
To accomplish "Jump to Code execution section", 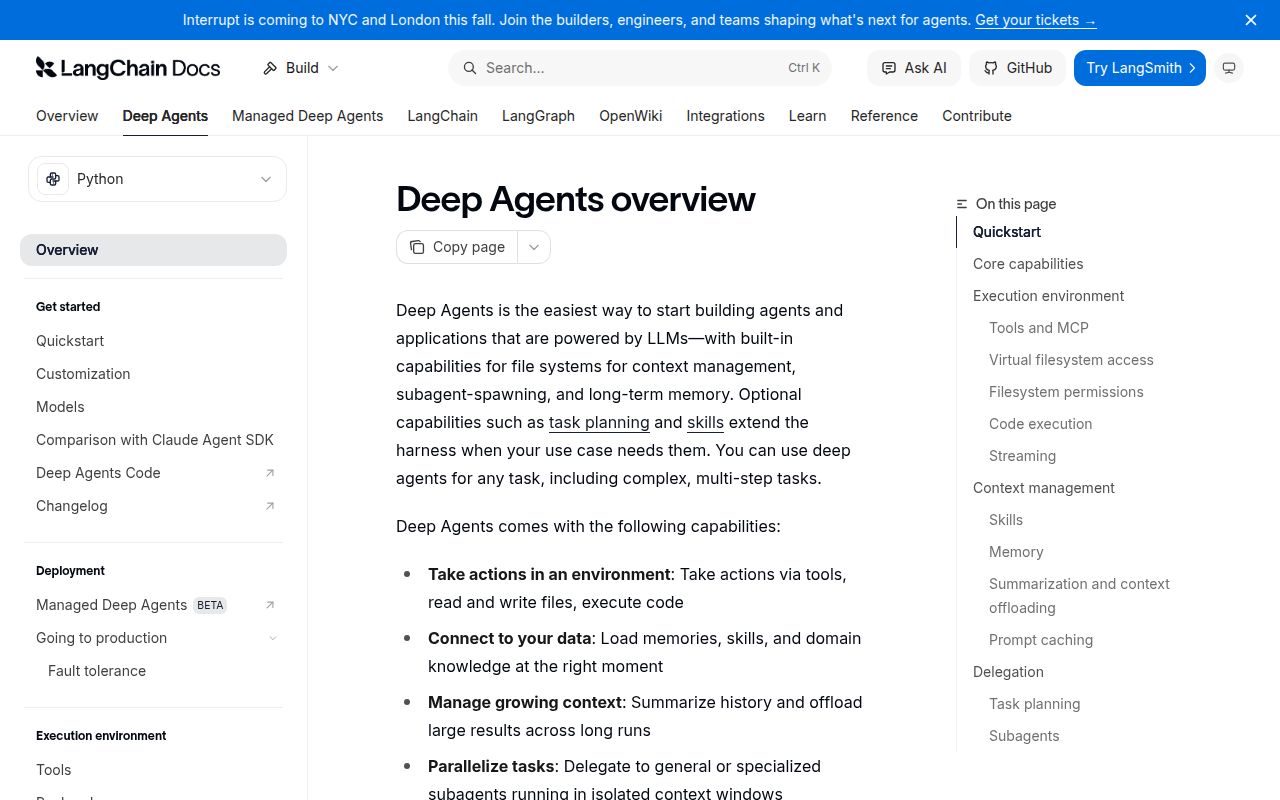I will tap(1041, 424).
